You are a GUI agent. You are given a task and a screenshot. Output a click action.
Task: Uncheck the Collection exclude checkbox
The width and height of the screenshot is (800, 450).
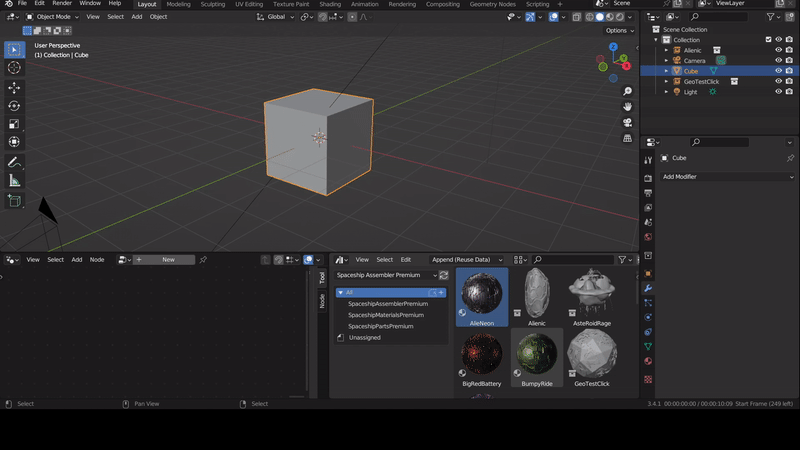tap(768, 40)
